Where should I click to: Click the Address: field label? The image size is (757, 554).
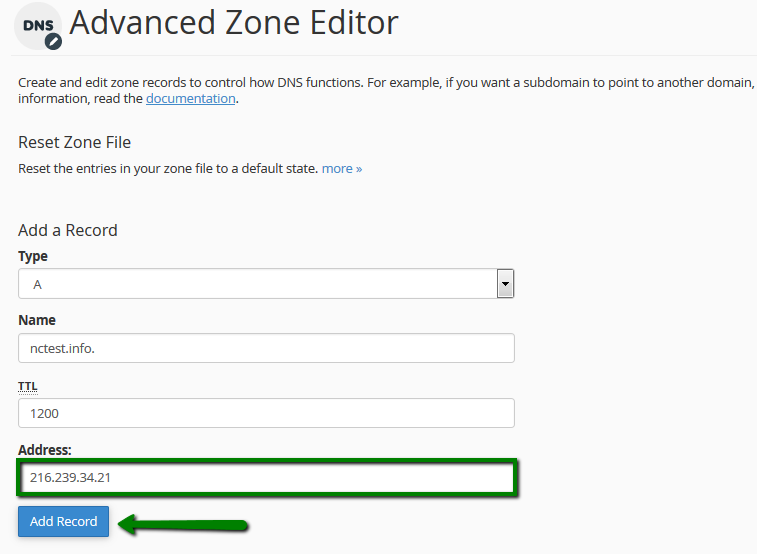(x=44, y=450)
